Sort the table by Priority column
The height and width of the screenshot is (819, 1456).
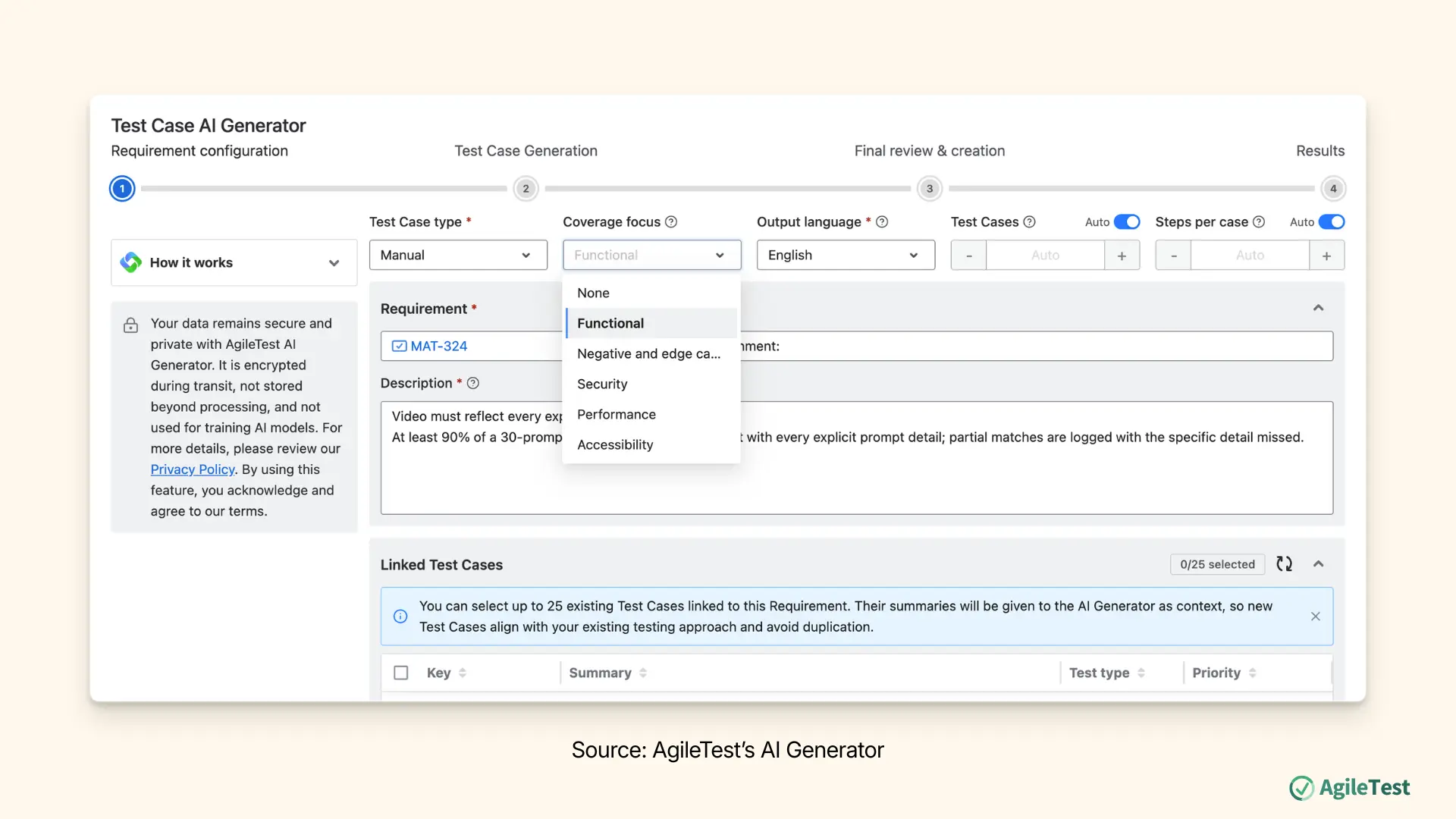[1253, 673]
